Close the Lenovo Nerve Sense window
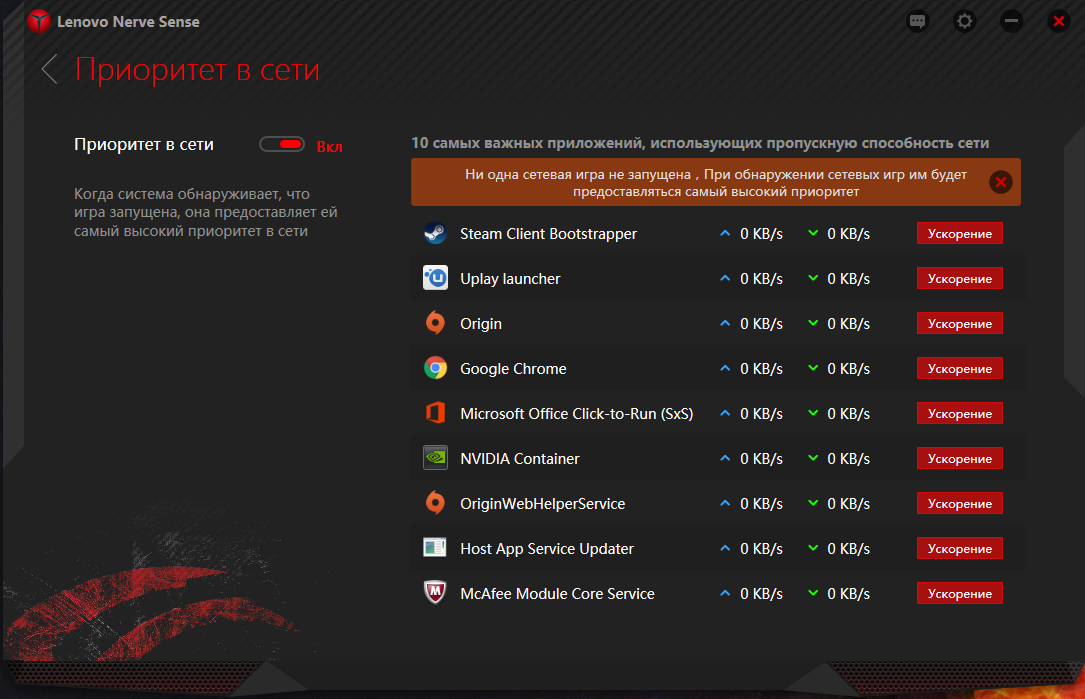Screen dimensions: 1085x699 [x=1059, y=21]
